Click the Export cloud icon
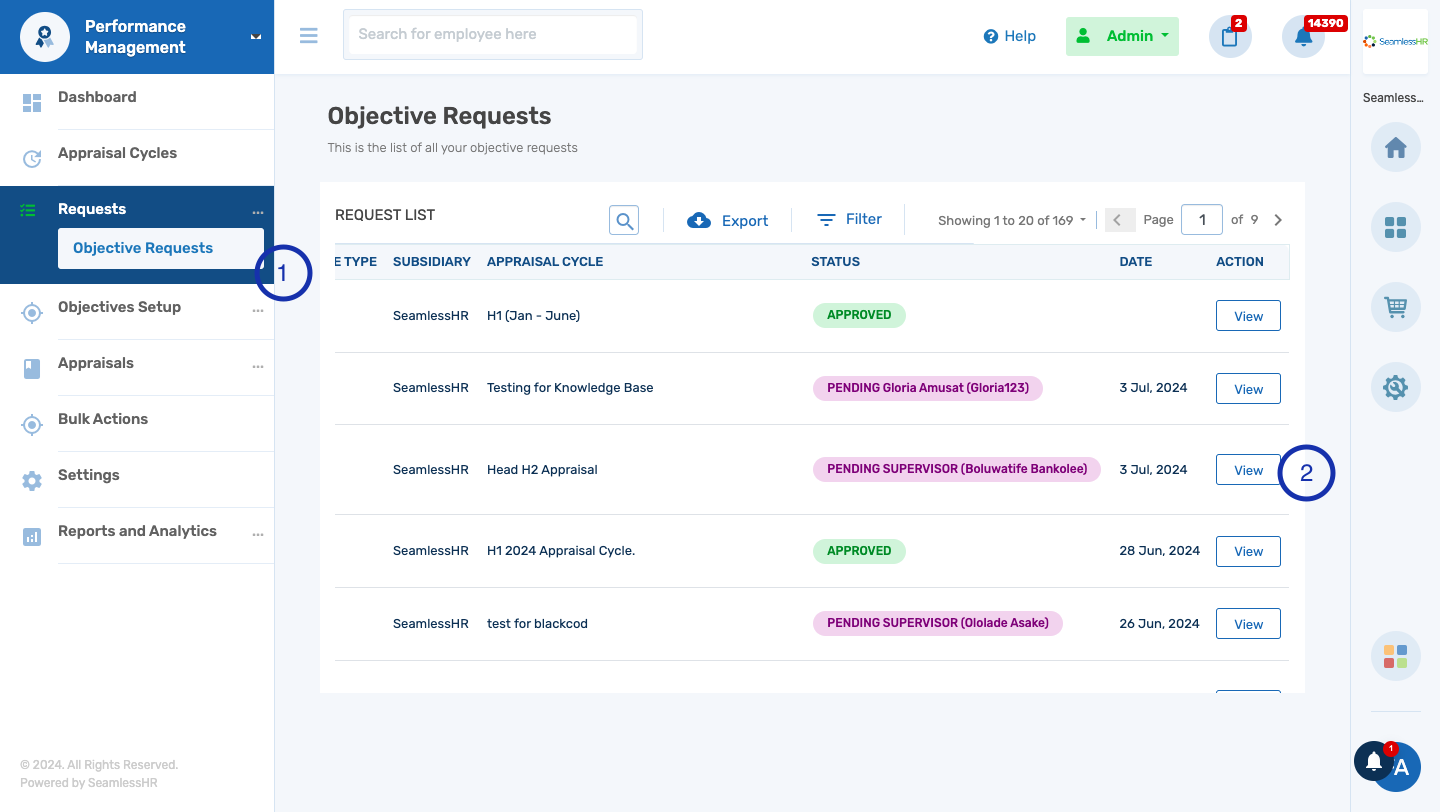This screenshot has height=812, width=1440. point(698,220)
